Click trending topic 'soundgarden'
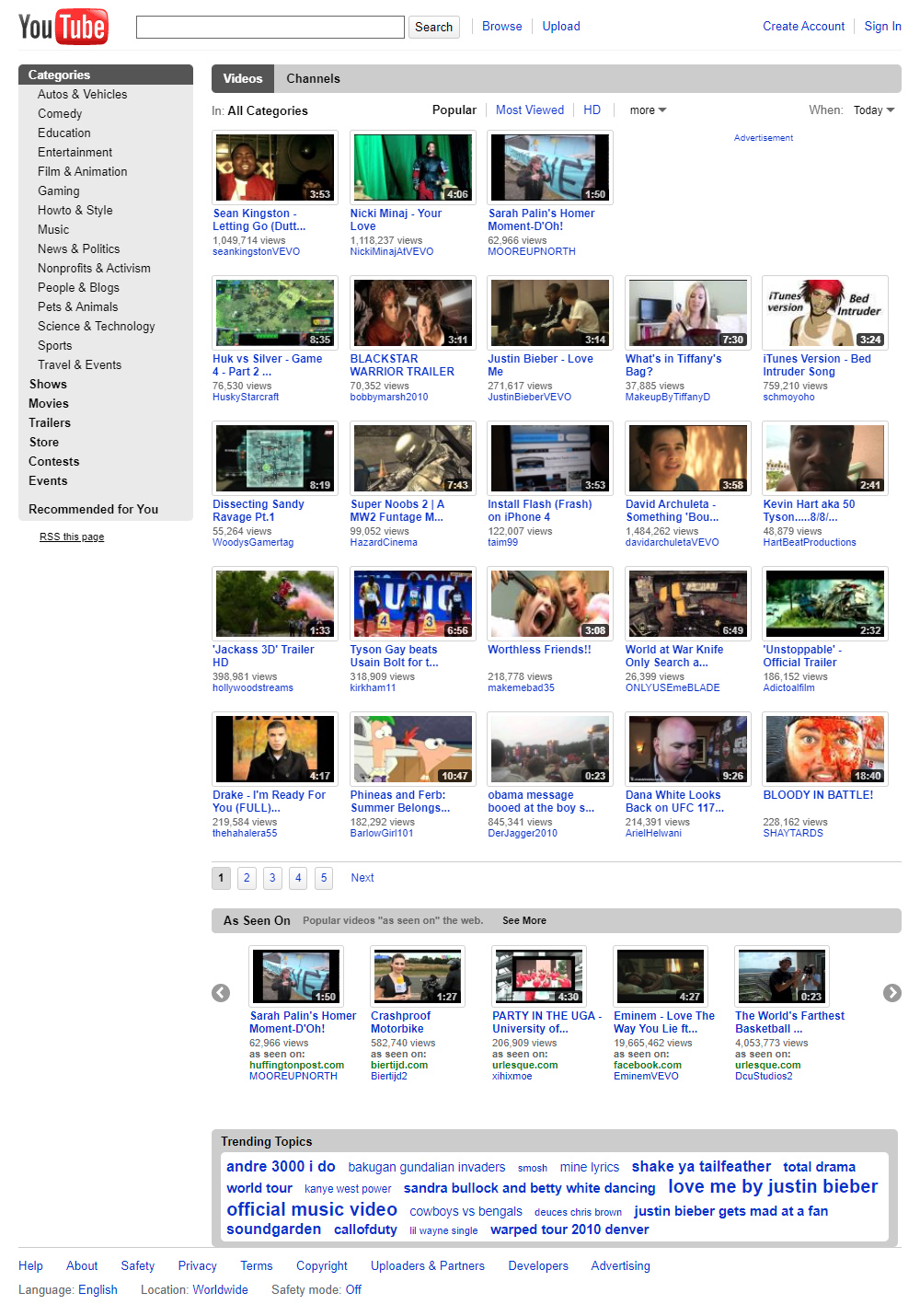The height and width of the screenshot is (1316, 920). point(274,1229)
